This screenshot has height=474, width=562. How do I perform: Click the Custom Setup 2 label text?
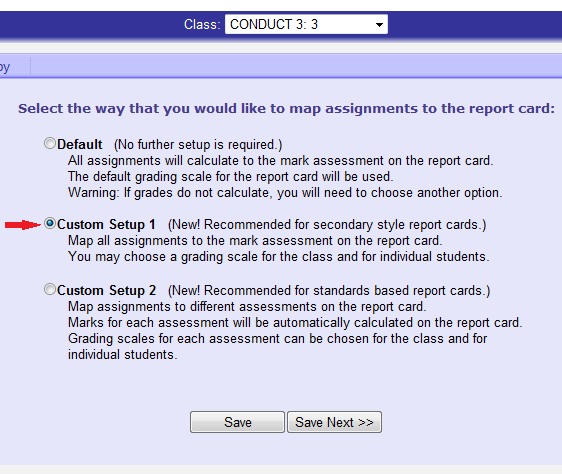[106, 290]
